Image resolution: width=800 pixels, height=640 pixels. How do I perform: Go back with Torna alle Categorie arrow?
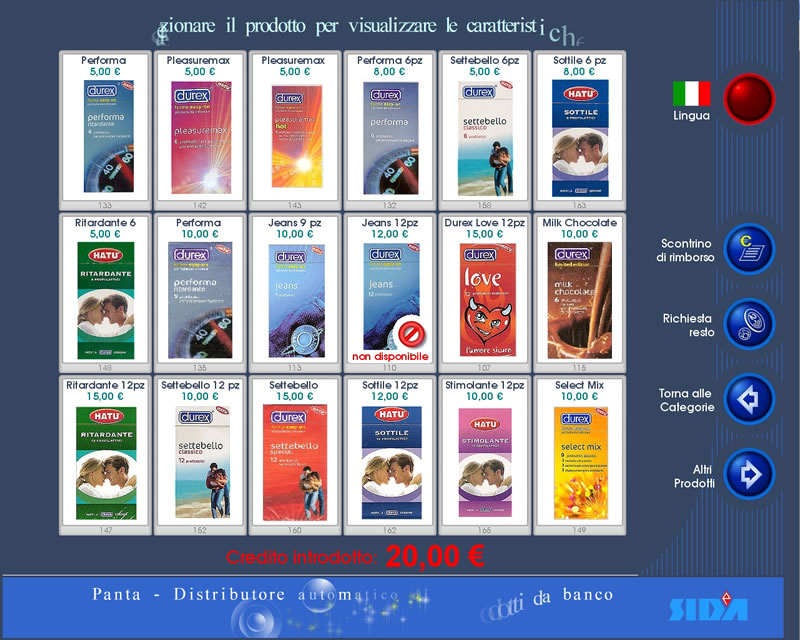[749, 399]
